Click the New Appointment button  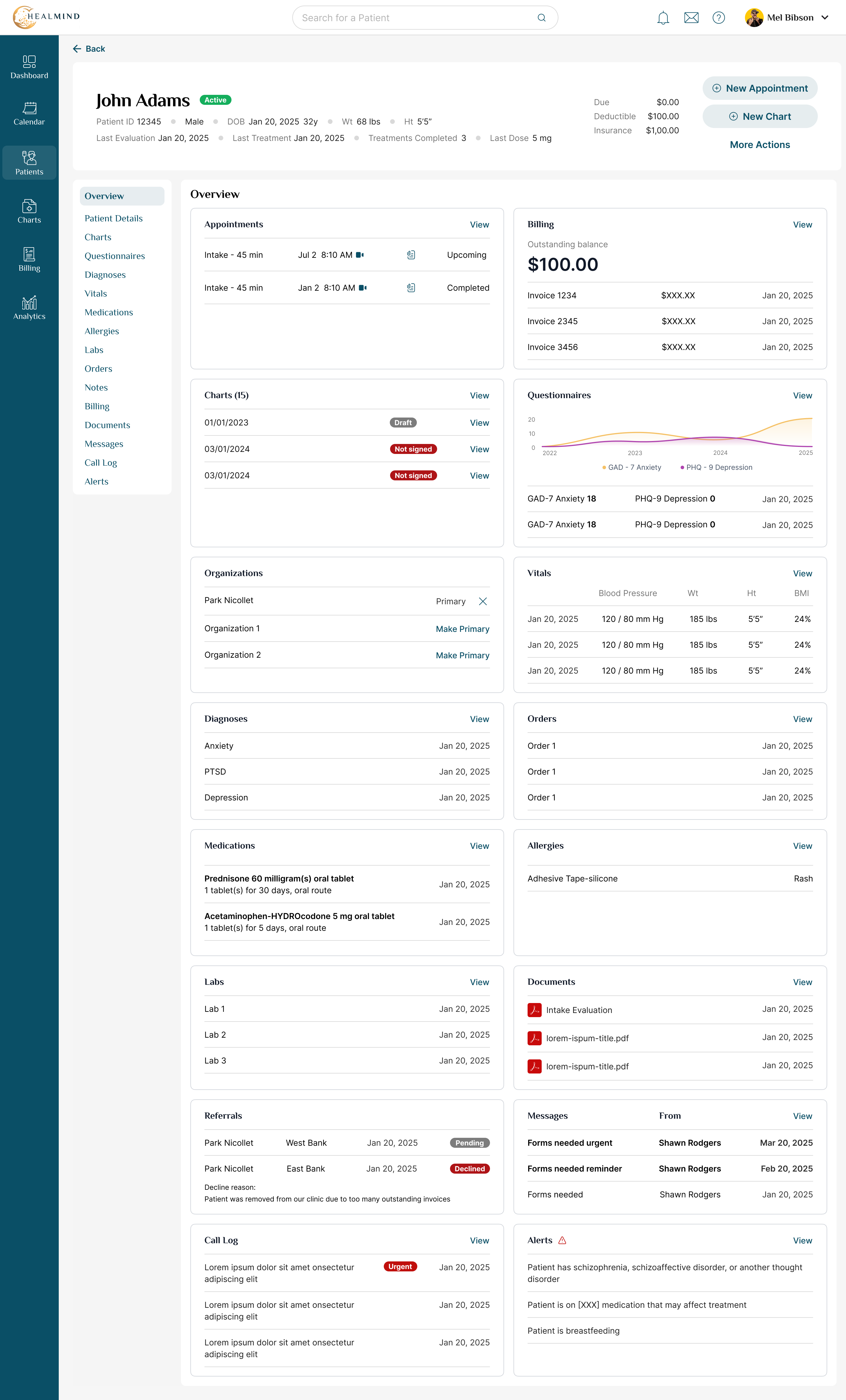760,88
